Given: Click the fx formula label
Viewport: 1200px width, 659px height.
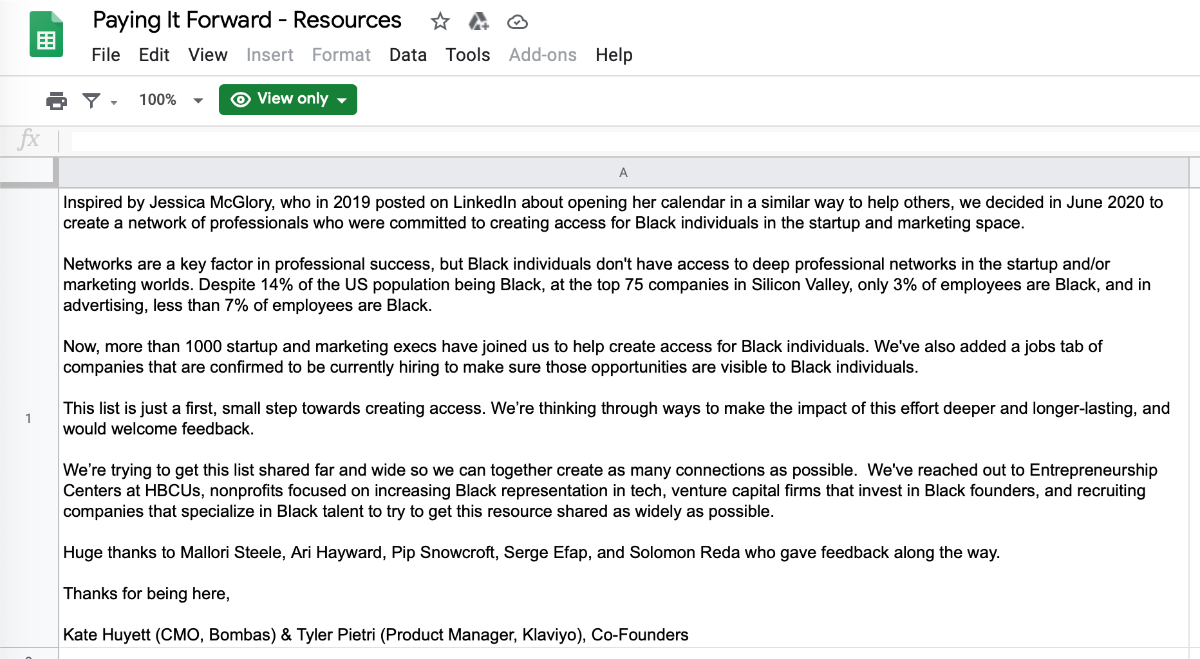Looking at the screenshot, I should 29,140.
